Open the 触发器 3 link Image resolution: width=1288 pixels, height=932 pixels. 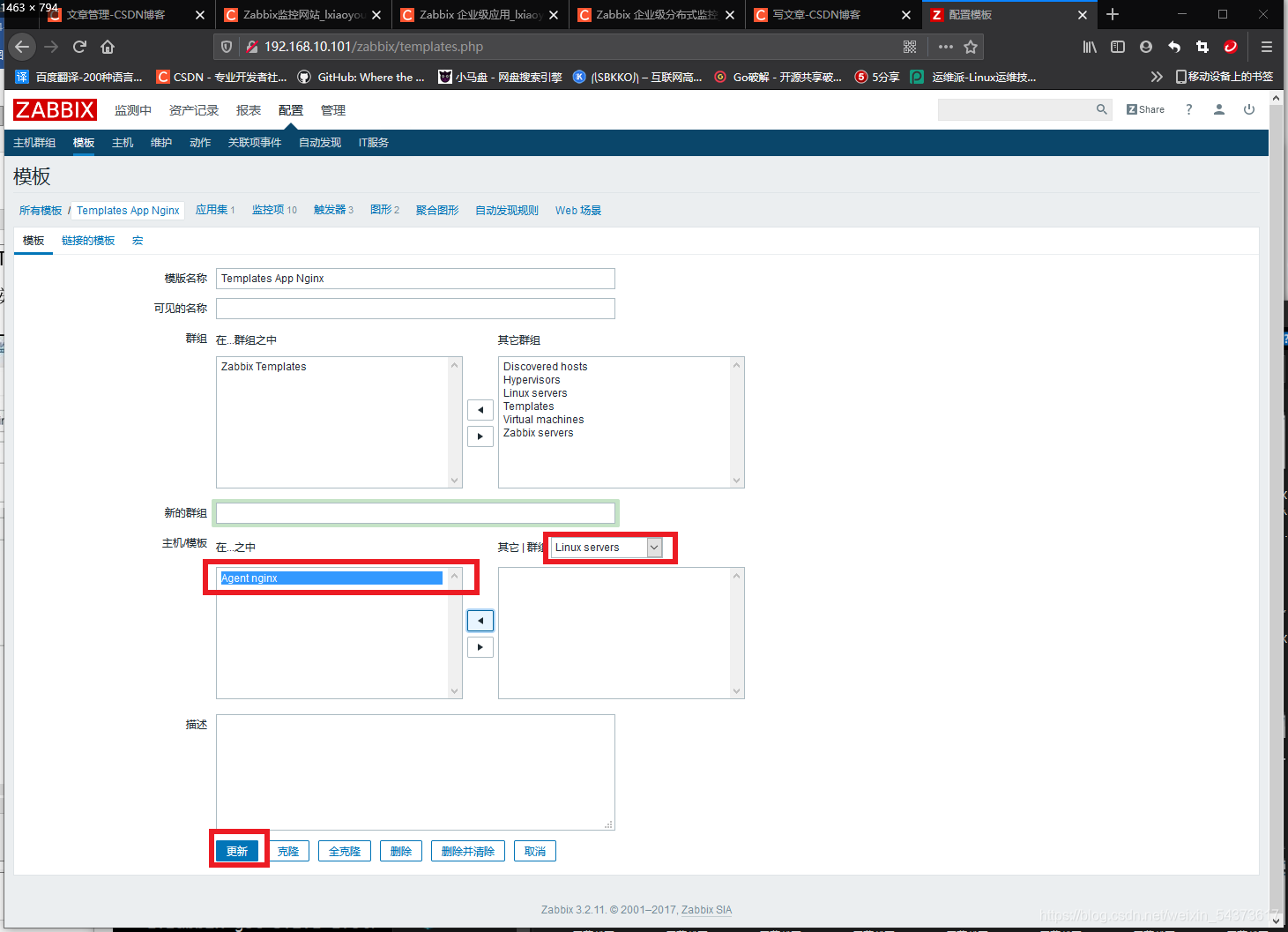click(333, 210)
